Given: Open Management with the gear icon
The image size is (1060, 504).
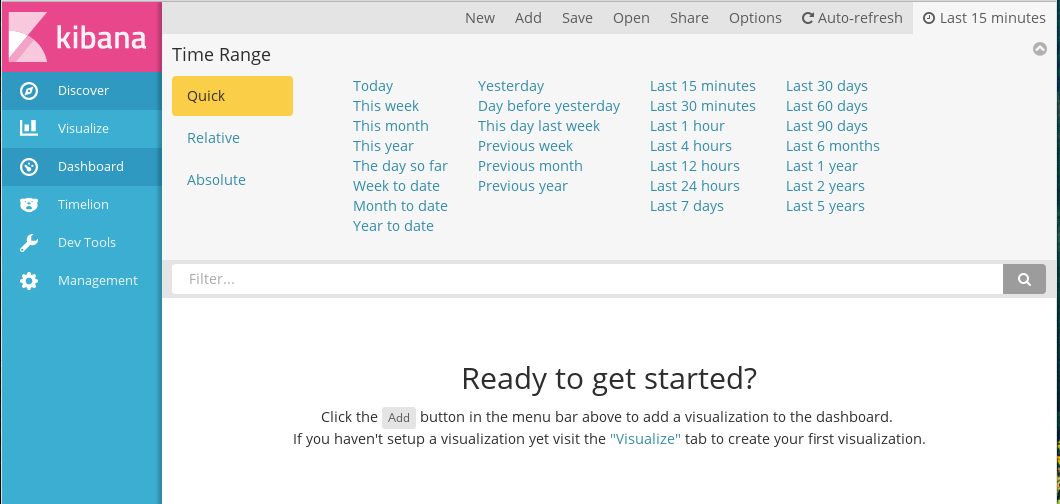Looking at the screenshot, I should [x=29, y=280].
